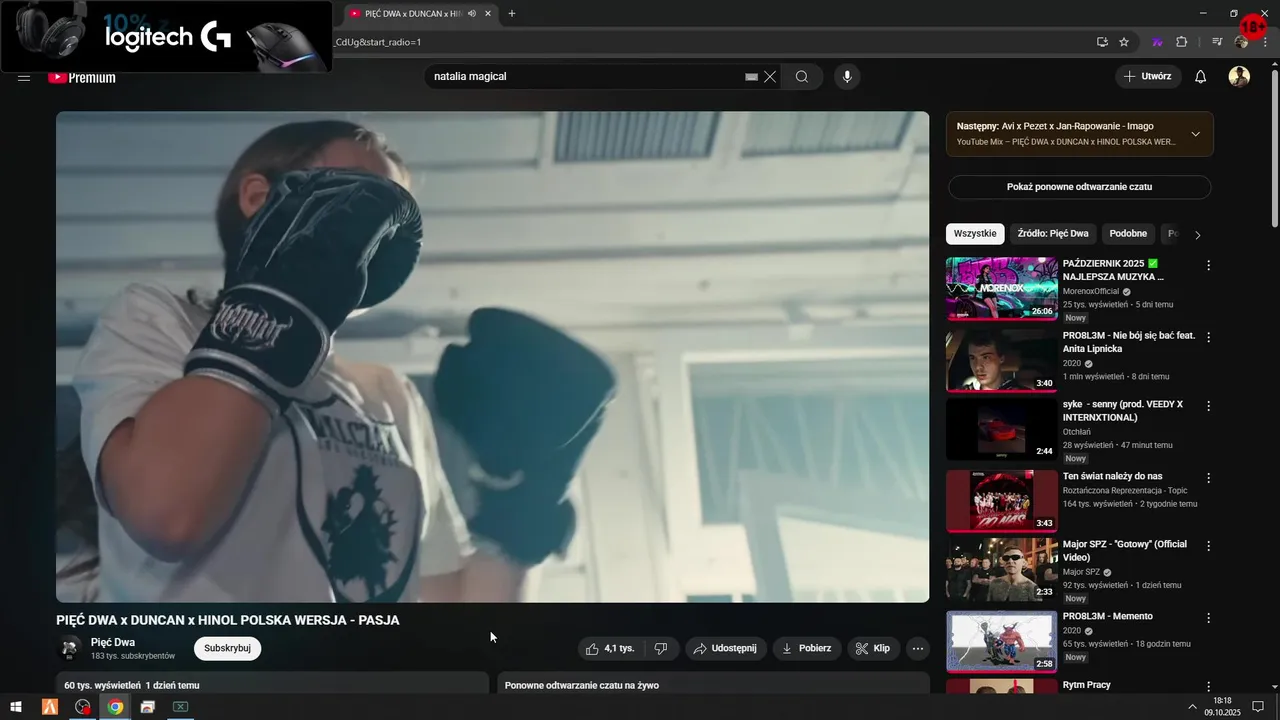
Task: Click Ponowne odtwarzanie czatu na żywo header
Action: (x=582, y=686)
